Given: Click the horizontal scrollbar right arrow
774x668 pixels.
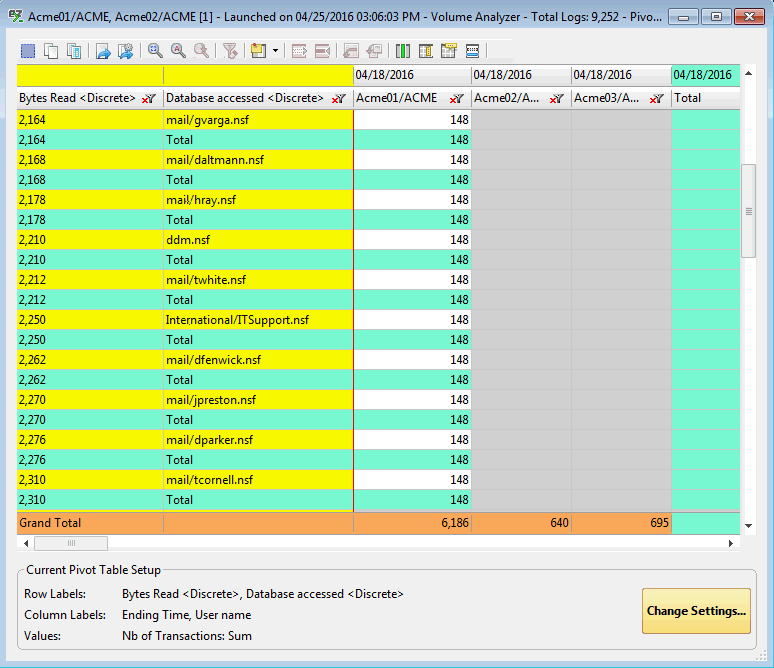Looking at the screenshot, I should (x=731, y=543).
